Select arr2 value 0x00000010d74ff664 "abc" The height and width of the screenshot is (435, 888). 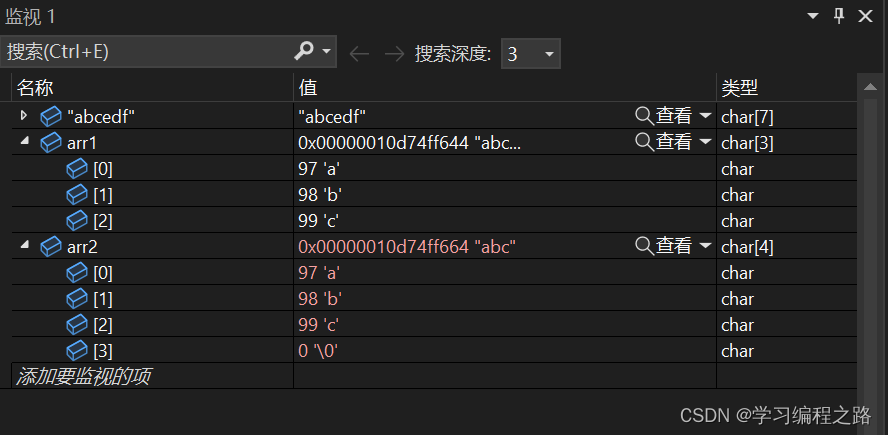tap(407, 248)
